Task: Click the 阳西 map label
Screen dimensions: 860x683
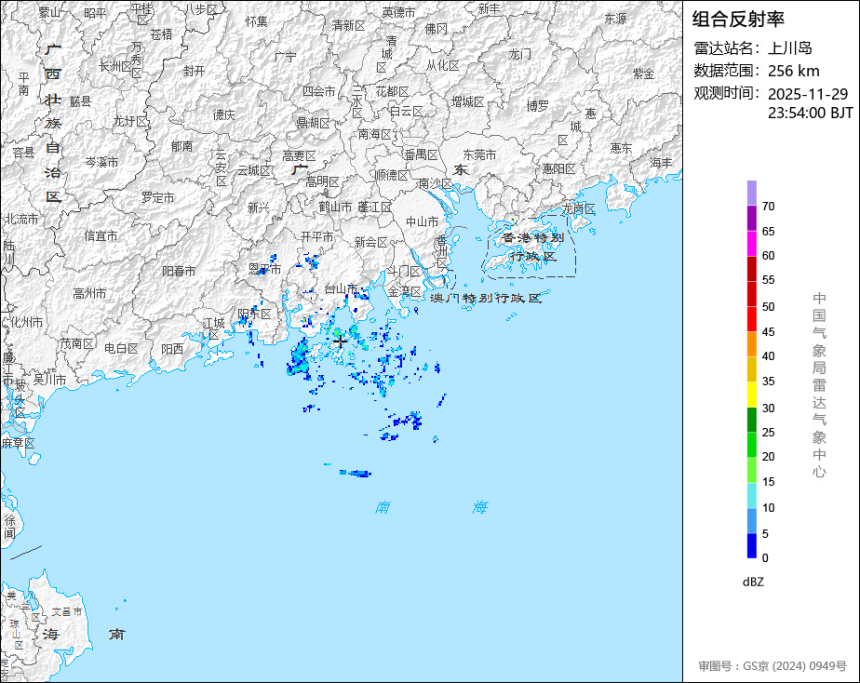Action: tap(172, 349)
